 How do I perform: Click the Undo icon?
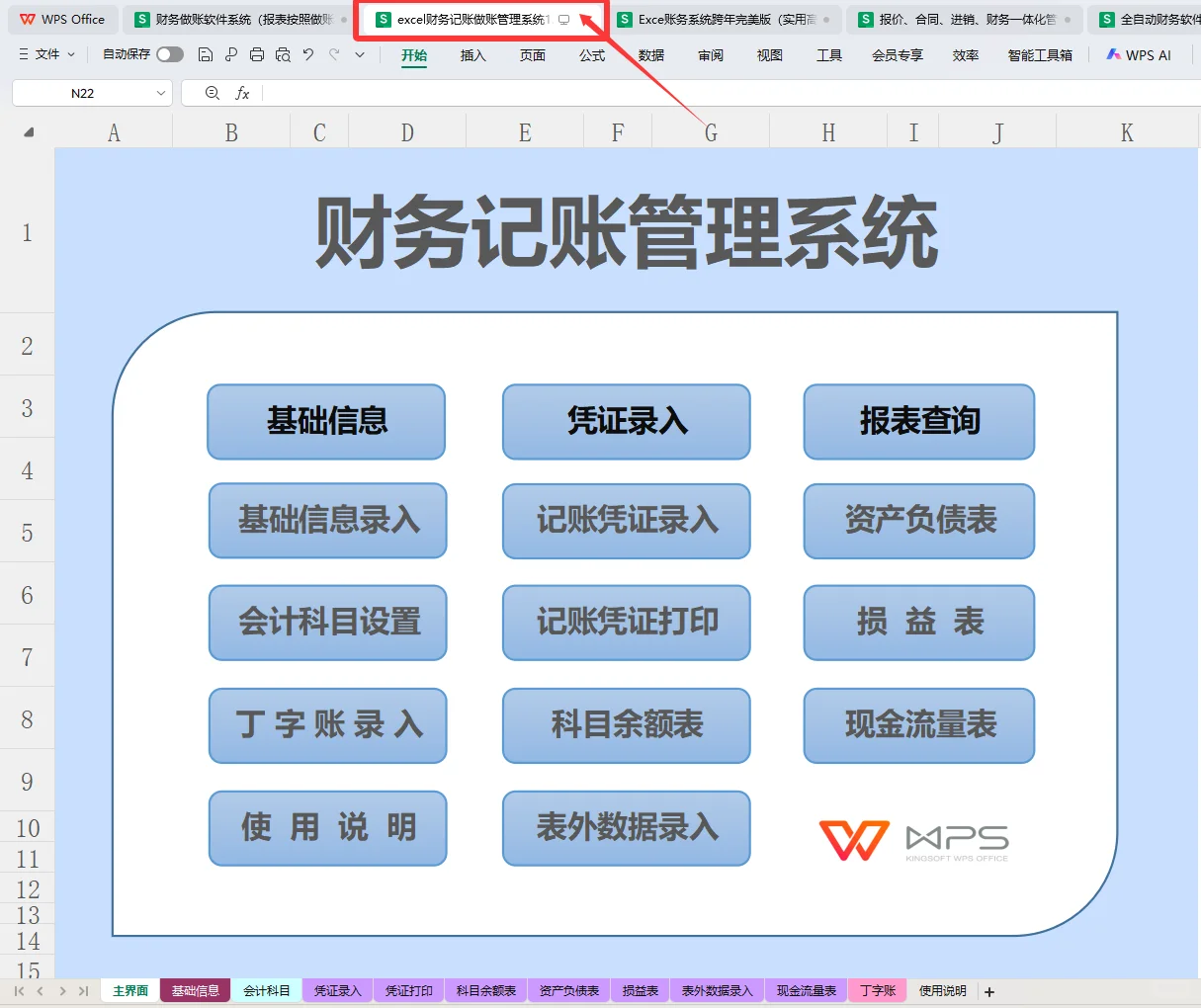coord(309,55)
